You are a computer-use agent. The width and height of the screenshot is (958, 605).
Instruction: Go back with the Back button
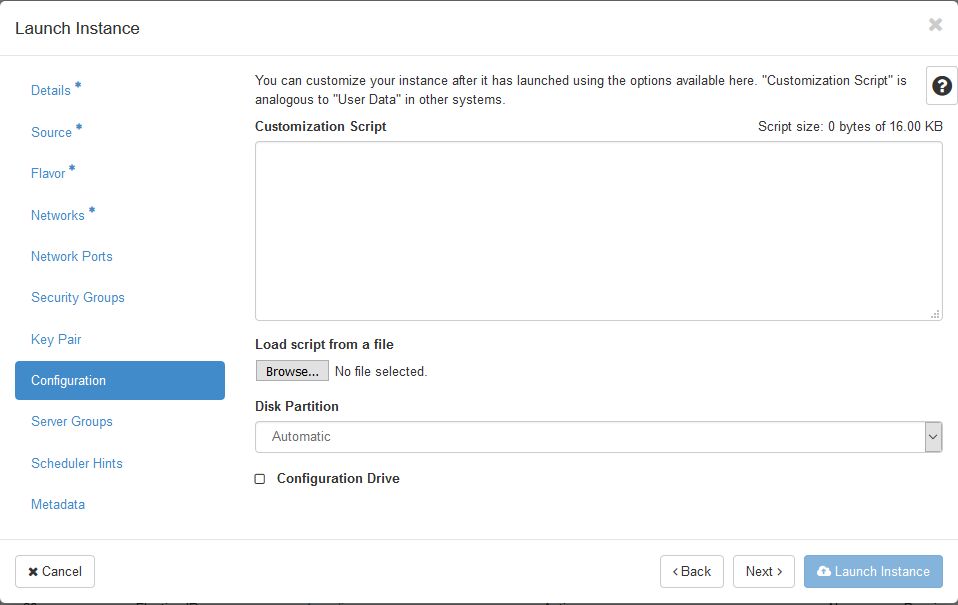click(691, 571)
